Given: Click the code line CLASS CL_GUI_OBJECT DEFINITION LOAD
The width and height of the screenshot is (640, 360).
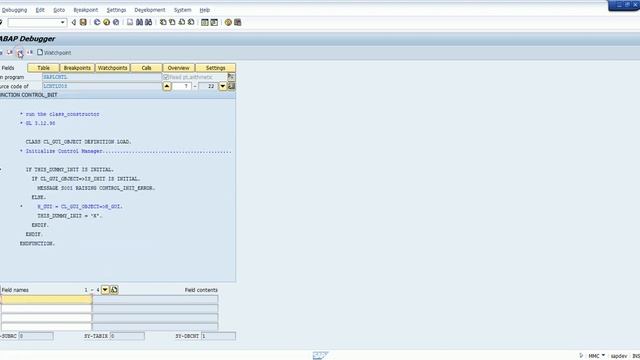Looking at the screenshot, I should point(79,142).
